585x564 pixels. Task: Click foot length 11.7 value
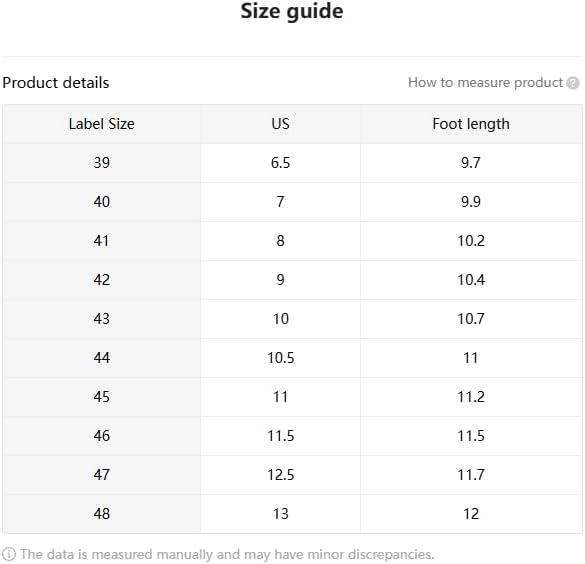[471, 475]
